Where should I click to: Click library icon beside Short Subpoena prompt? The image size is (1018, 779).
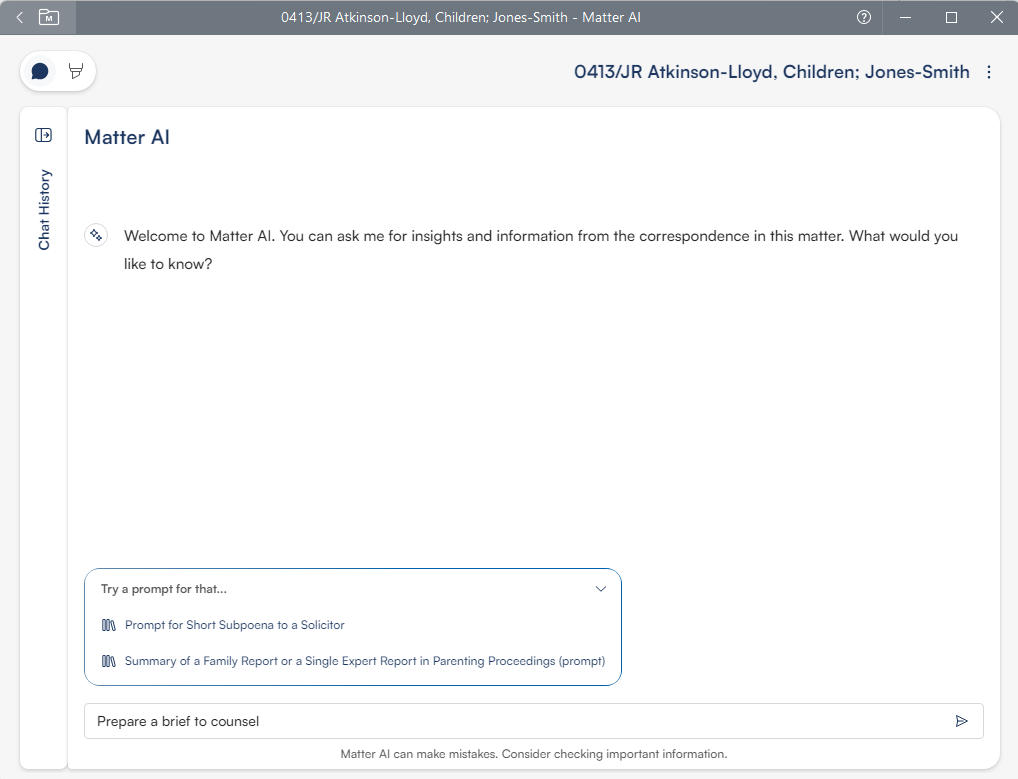pos(109,625)
